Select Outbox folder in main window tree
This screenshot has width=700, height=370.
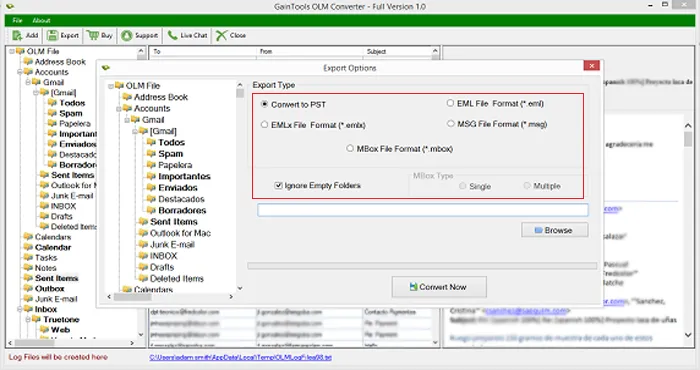50,288
